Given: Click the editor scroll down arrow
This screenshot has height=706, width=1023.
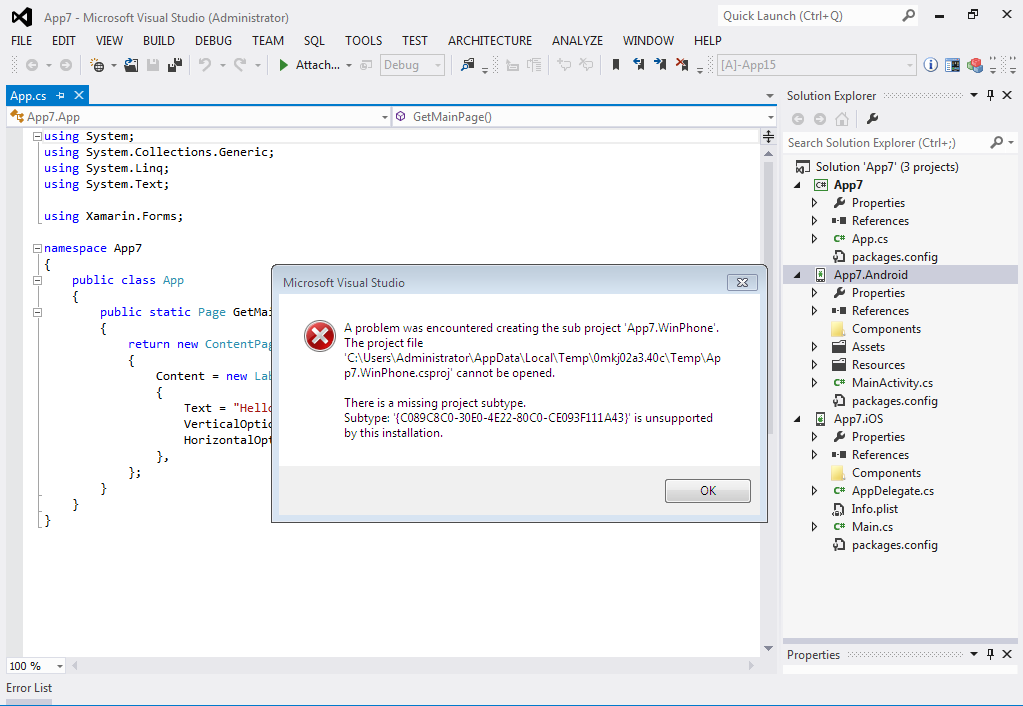Looking at the screenshot, I should (x=769, y=649).
